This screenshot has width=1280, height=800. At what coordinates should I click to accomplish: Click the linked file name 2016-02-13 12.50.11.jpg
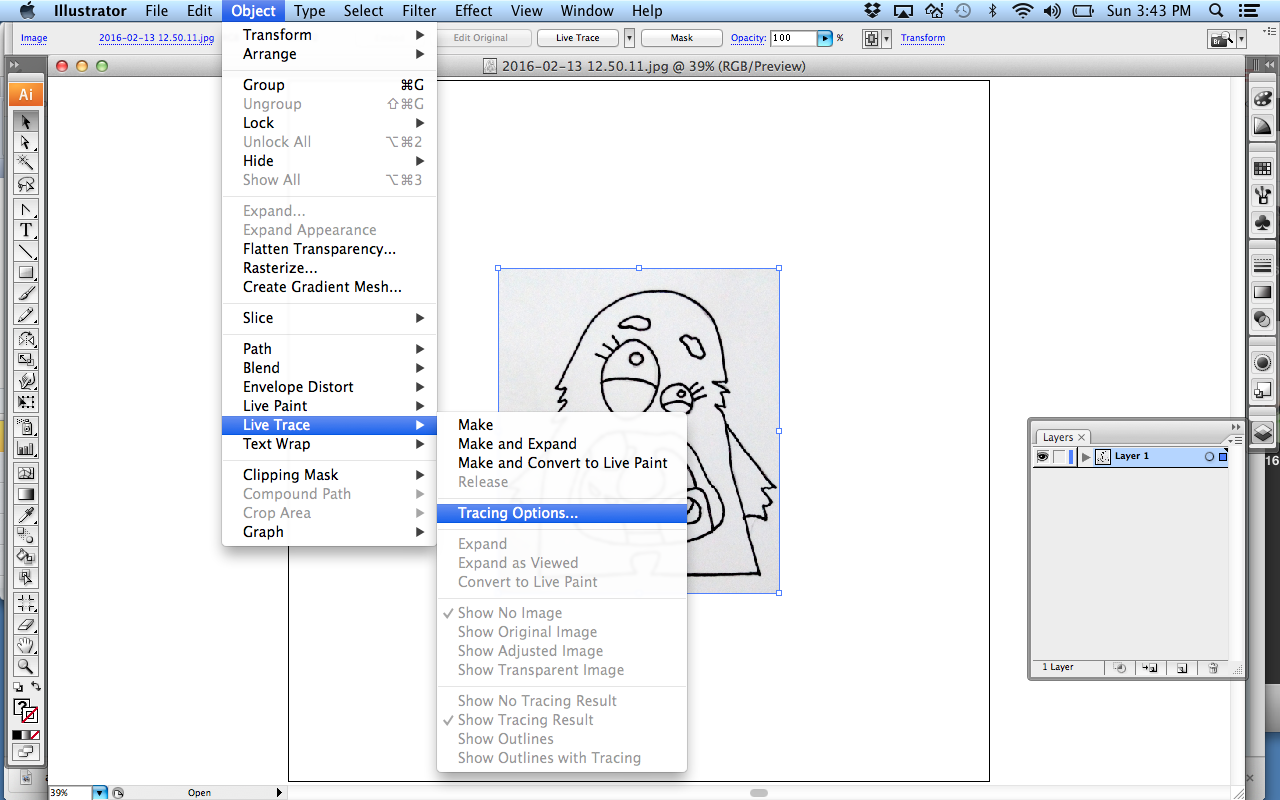156,38
